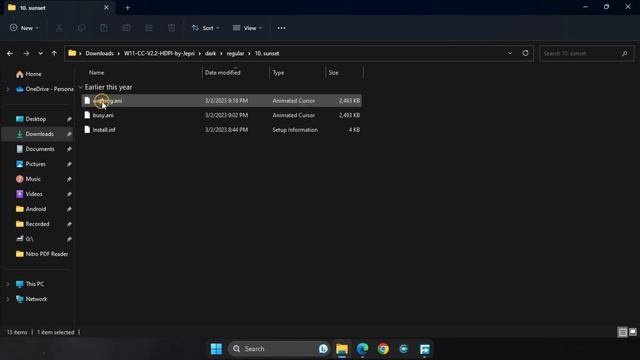The image size is (640, 360).
Task: Expand the address bar history dropdown
Action: pyautogui.click(x=510, y=53)
